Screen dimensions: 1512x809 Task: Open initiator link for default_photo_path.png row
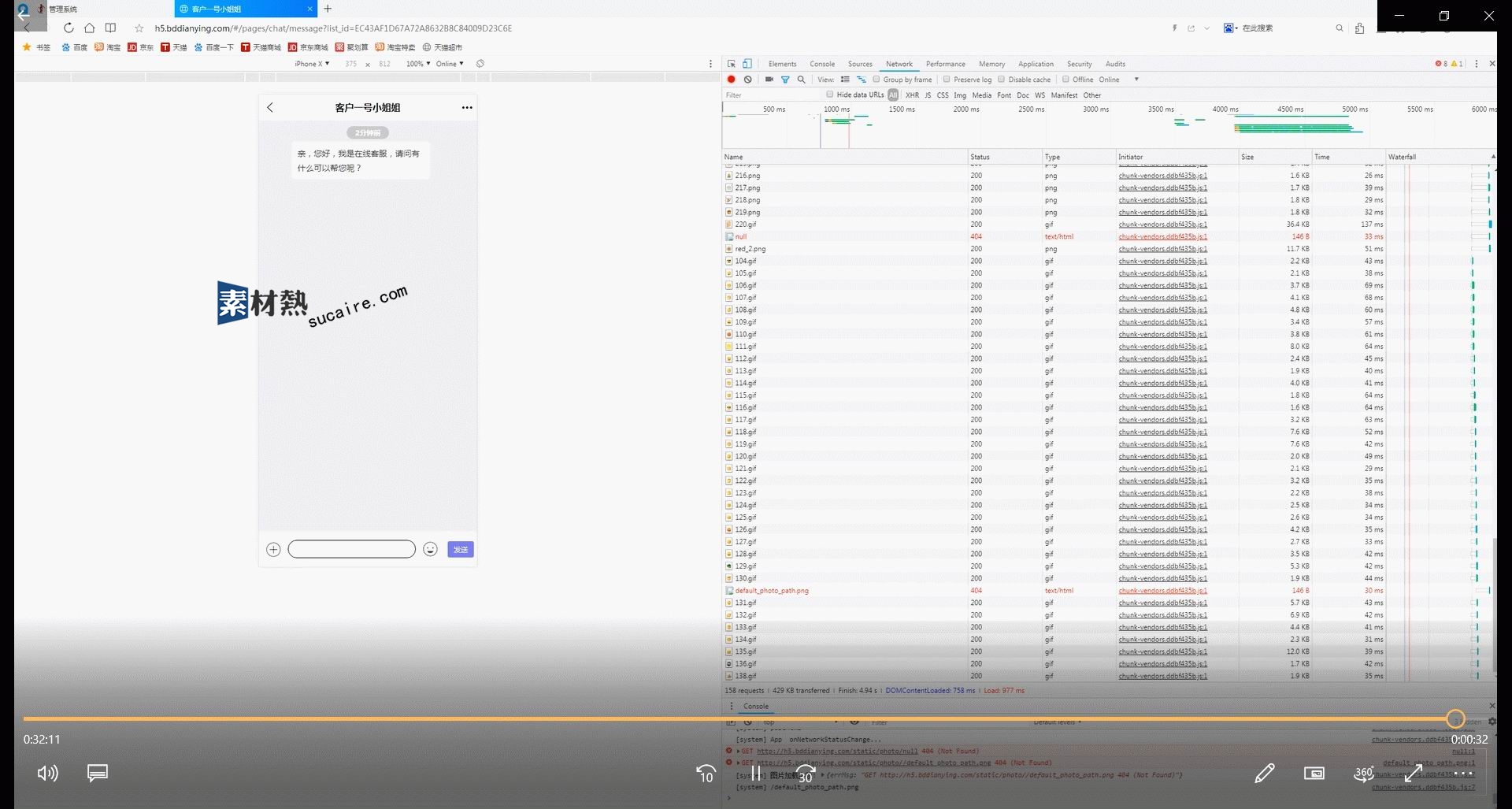(x=1162, y=591)
